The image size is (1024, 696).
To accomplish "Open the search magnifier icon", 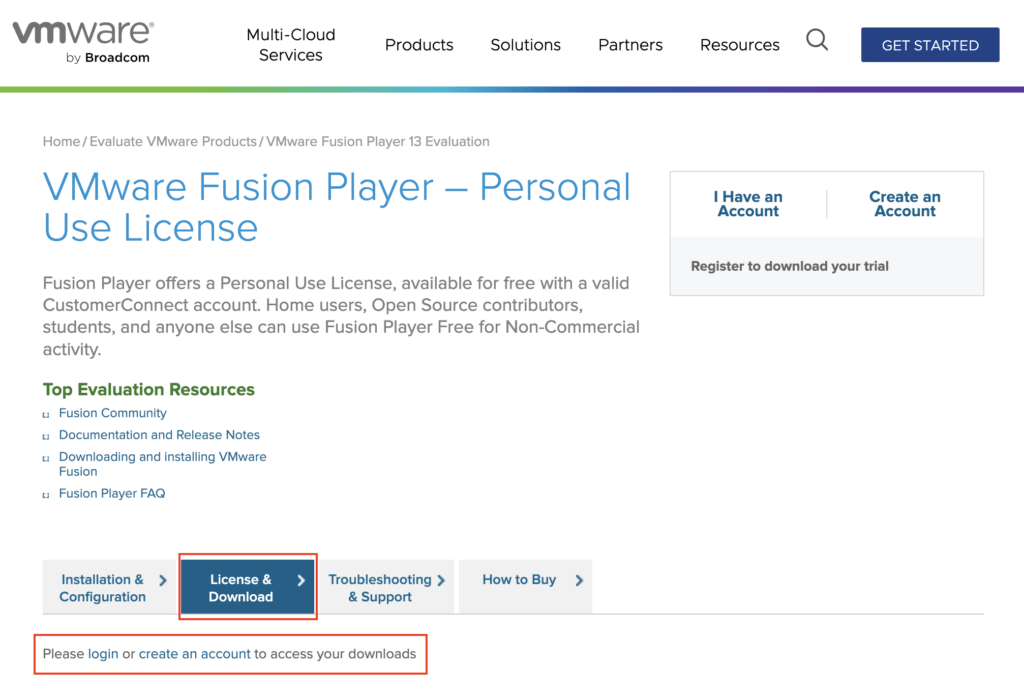I will tap(817, 41).
